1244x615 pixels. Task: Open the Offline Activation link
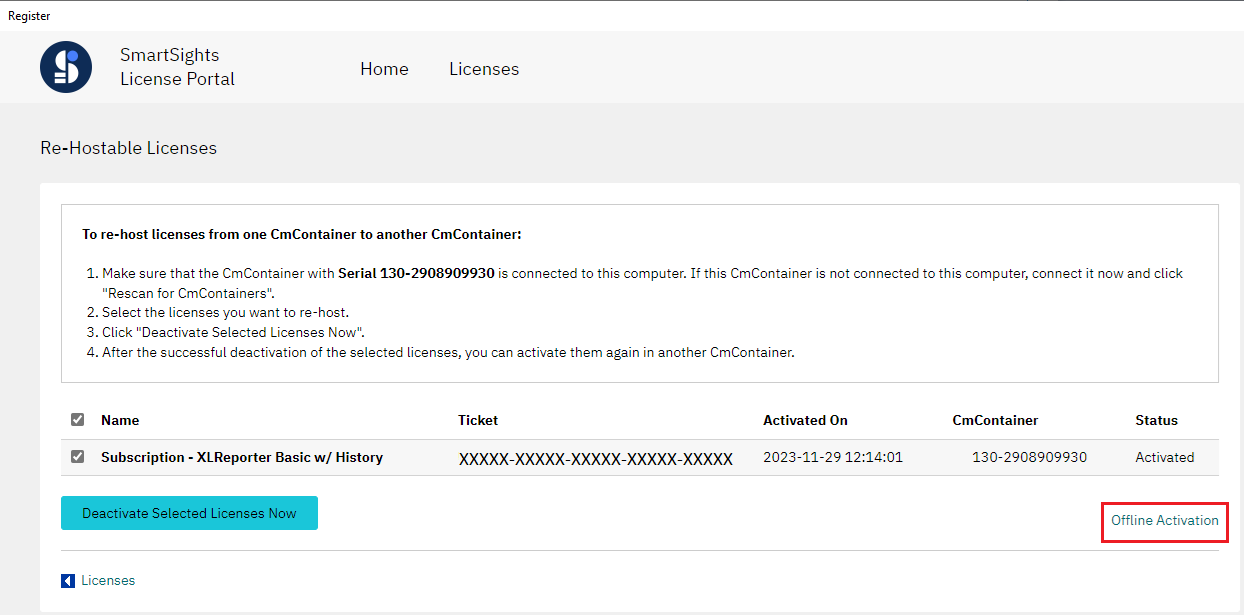coord(1165,520)
